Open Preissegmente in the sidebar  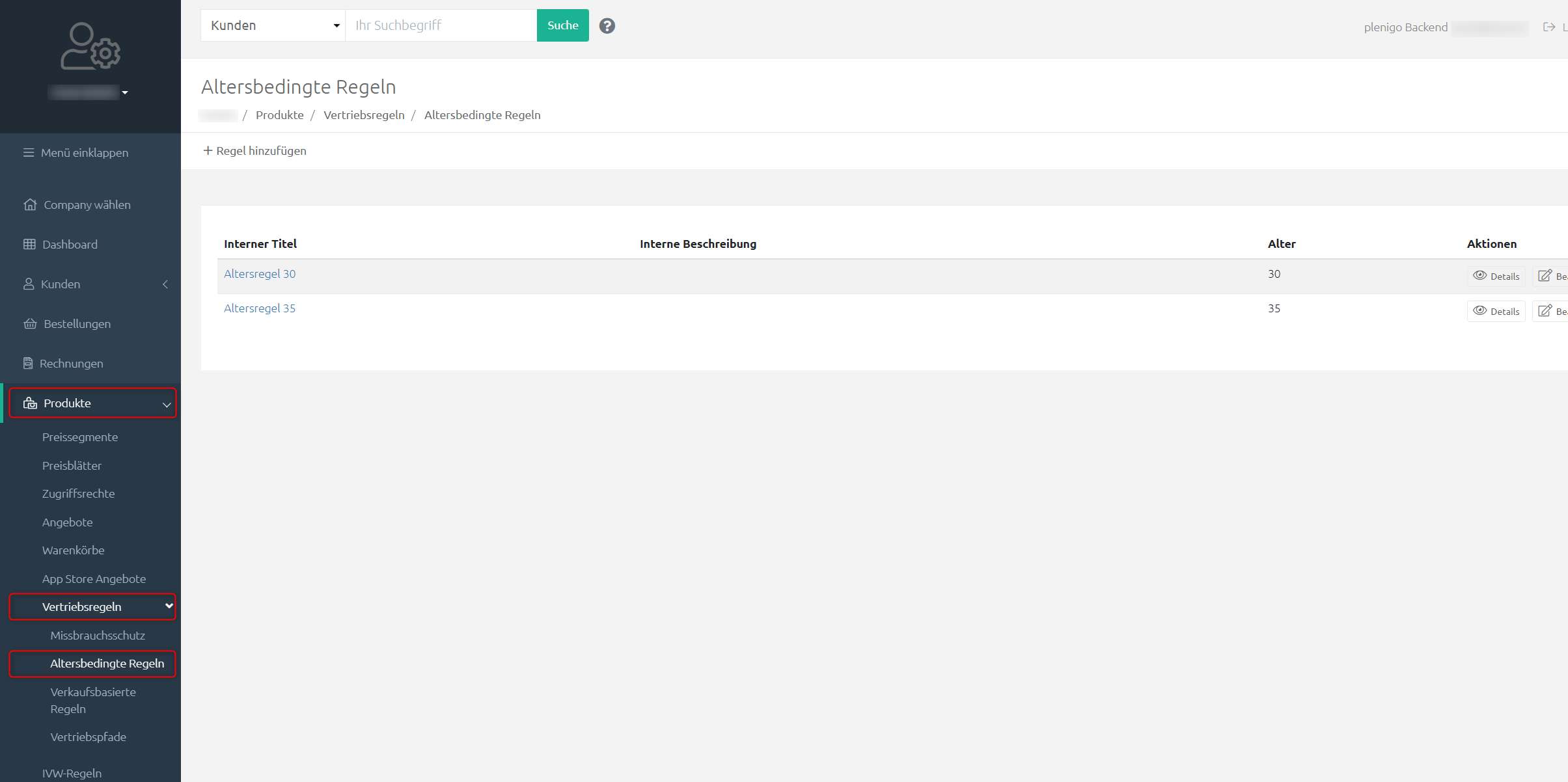click(80, 437)
